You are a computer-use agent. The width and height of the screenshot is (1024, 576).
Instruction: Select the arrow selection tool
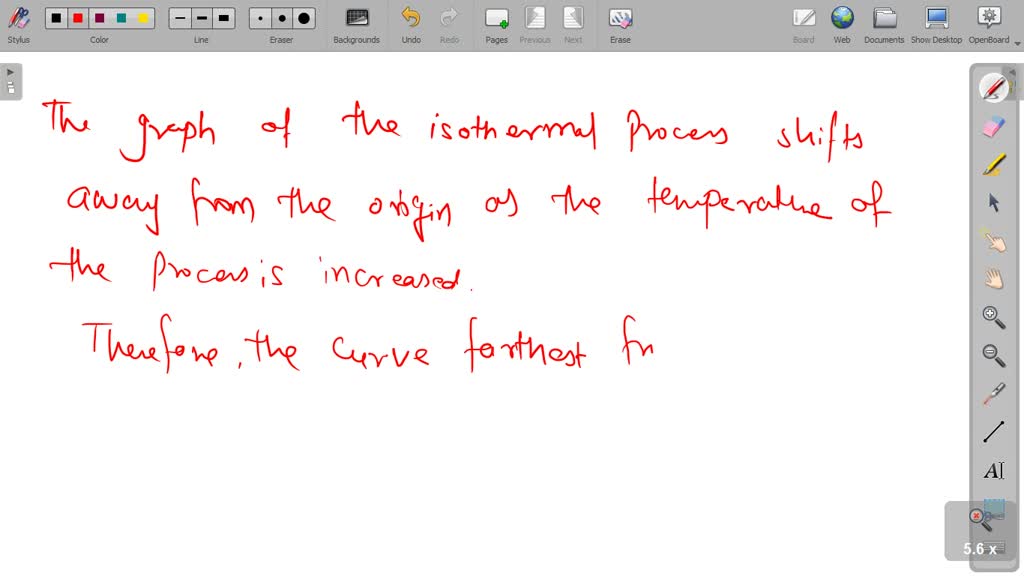(993, 202)
